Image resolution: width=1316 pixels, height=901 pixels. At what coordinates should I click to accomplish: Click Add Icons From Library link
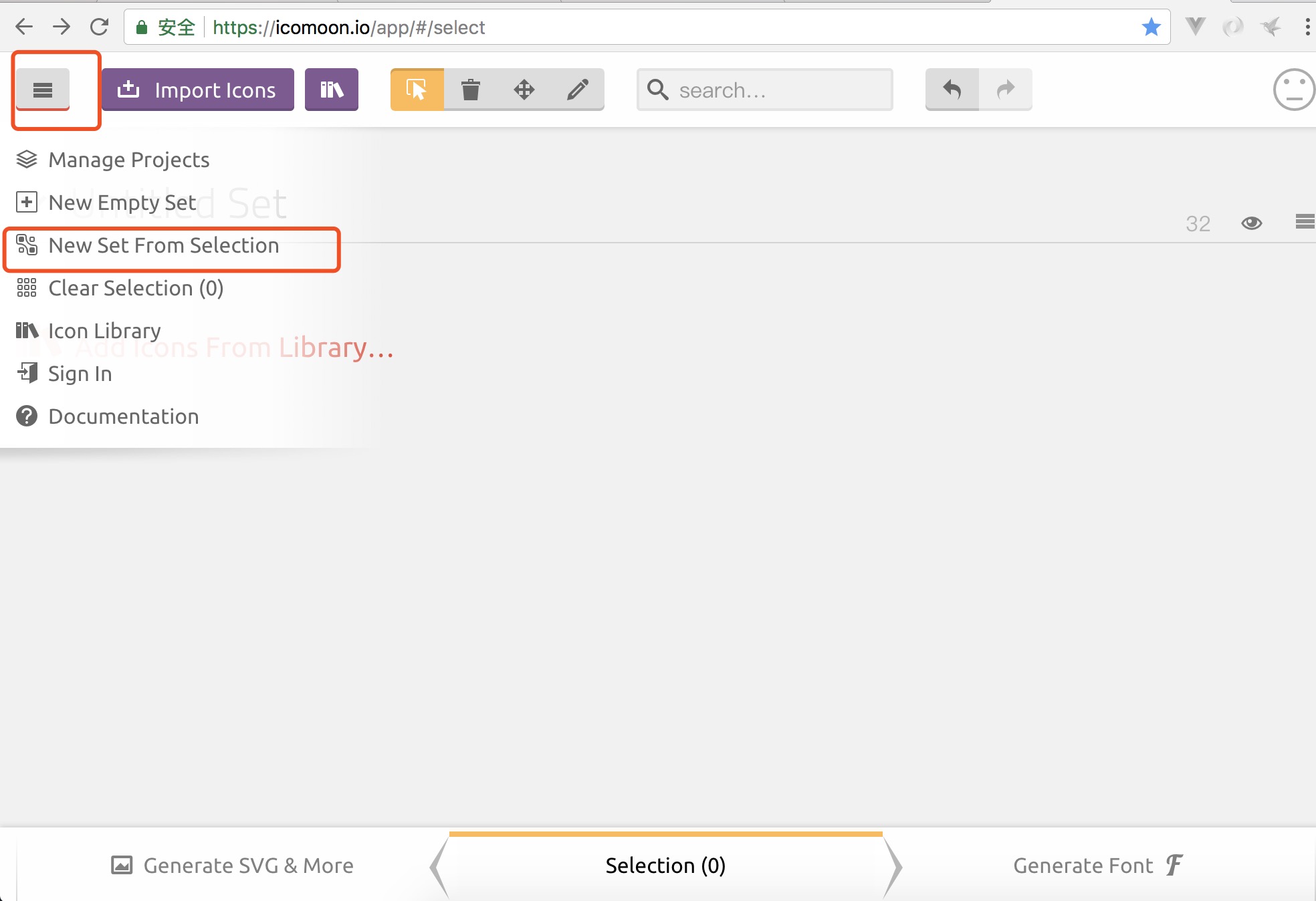tap(234, 348)
